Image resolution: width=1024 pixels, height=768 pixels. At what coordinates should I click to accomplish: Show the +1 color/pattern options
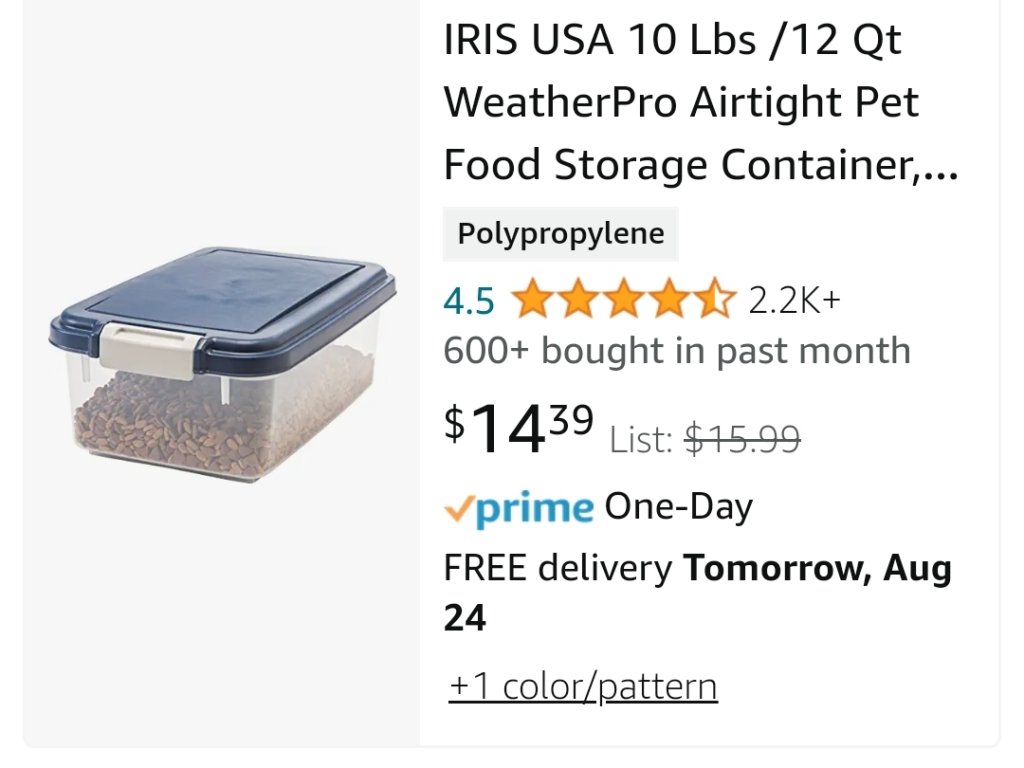(583, 687)
